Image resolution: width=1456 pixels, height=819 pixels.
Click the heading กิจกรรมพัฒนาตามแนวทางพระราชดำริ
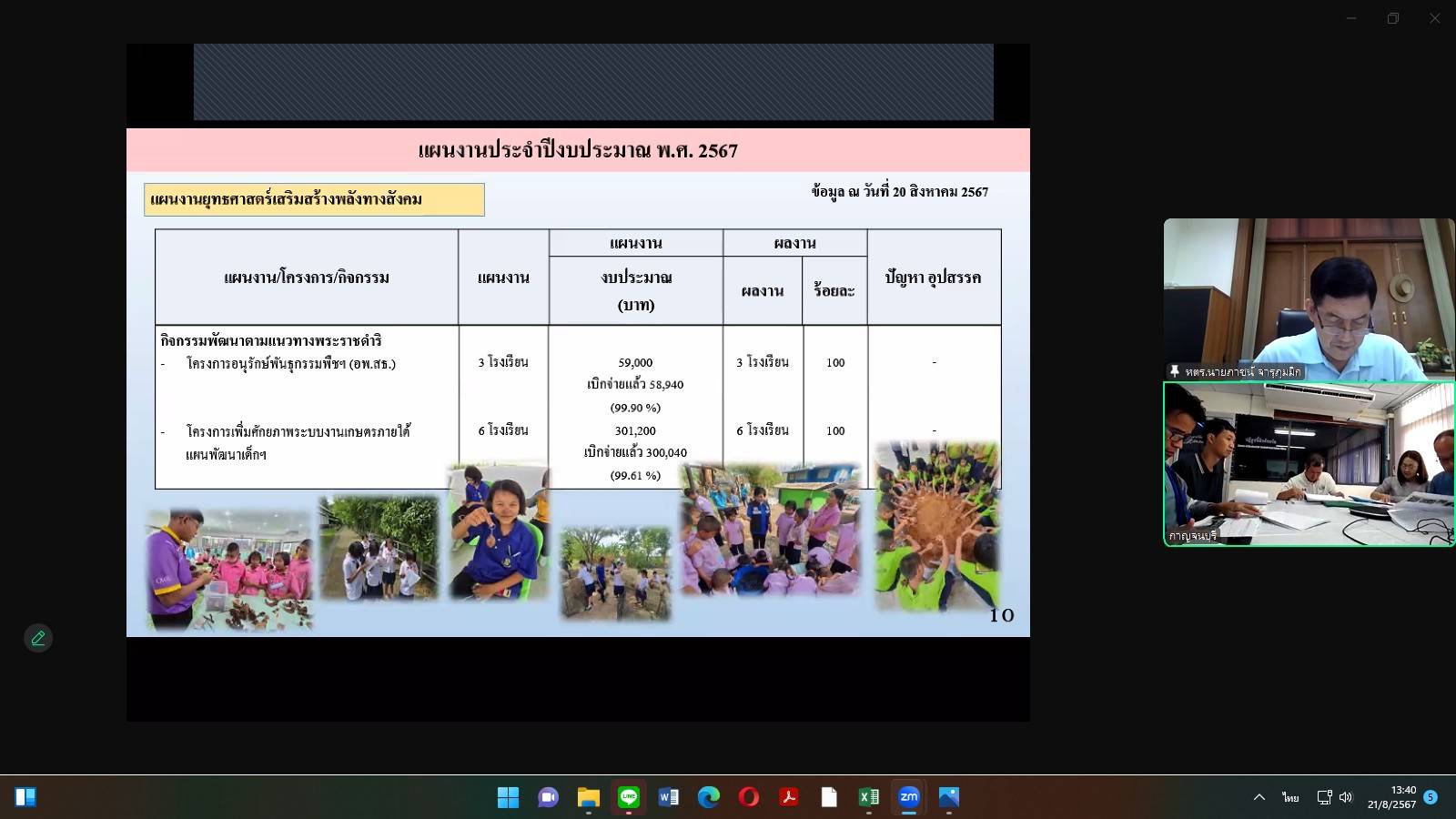(271, 340)
